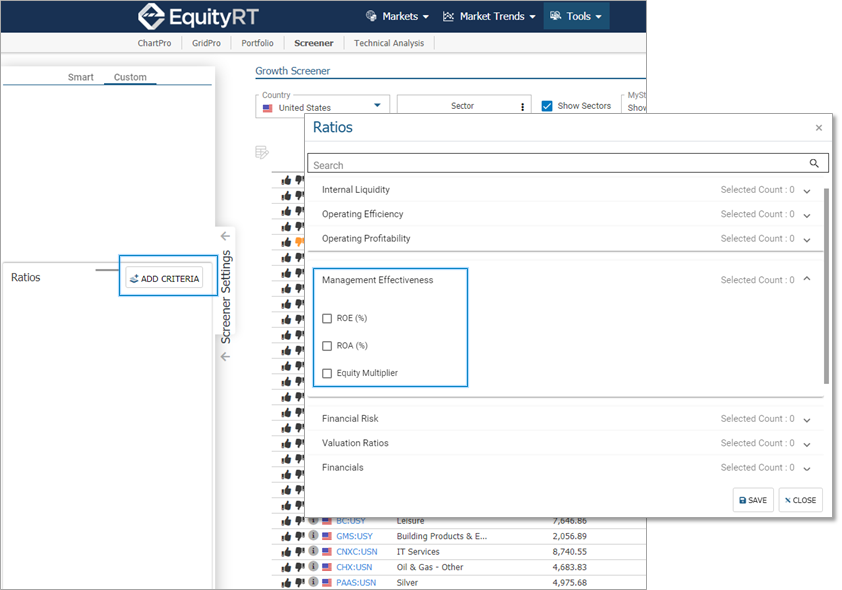Switch to the Smart tab
The image size is (842, 590).
click(81, 77)
